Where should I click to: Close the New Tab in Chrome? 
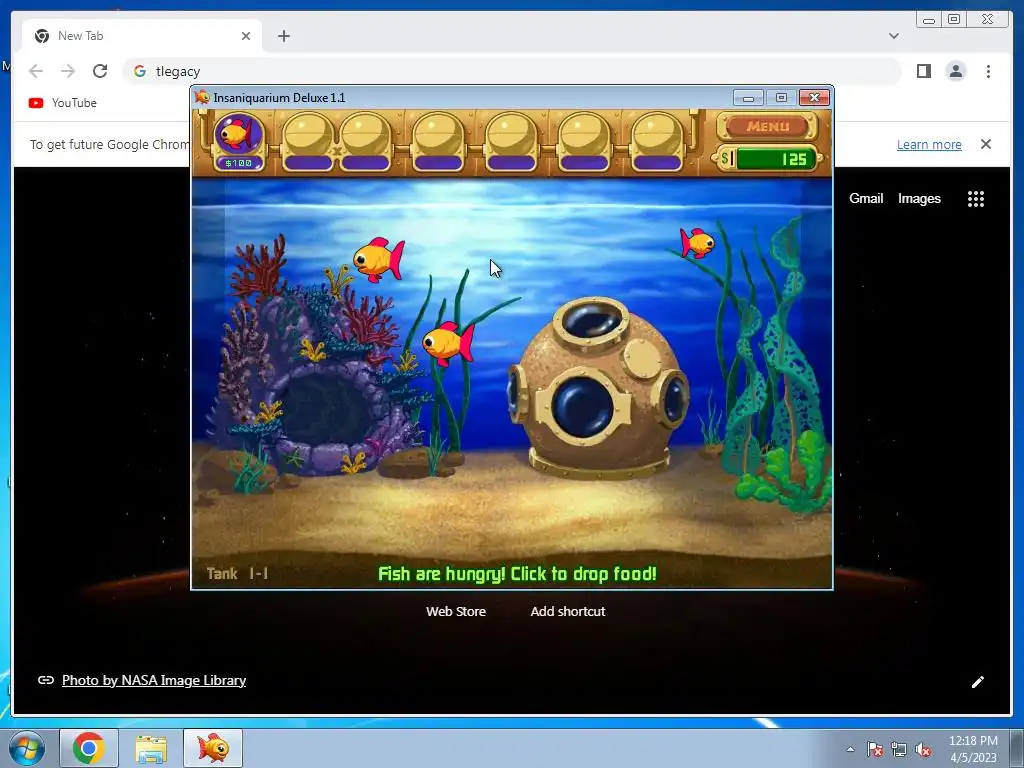pyautogui.click(x=246, y=36)
